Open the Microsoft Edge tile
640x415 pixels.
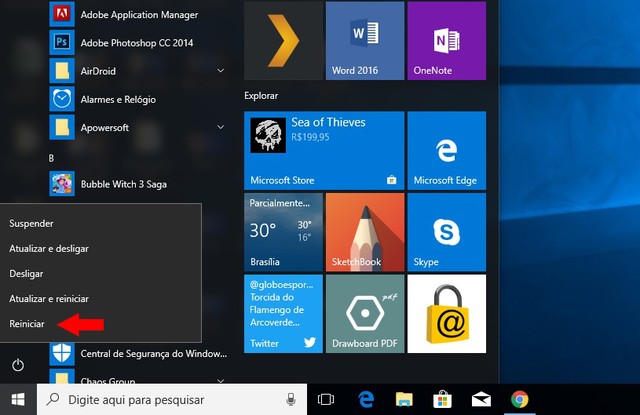point(447,151)
